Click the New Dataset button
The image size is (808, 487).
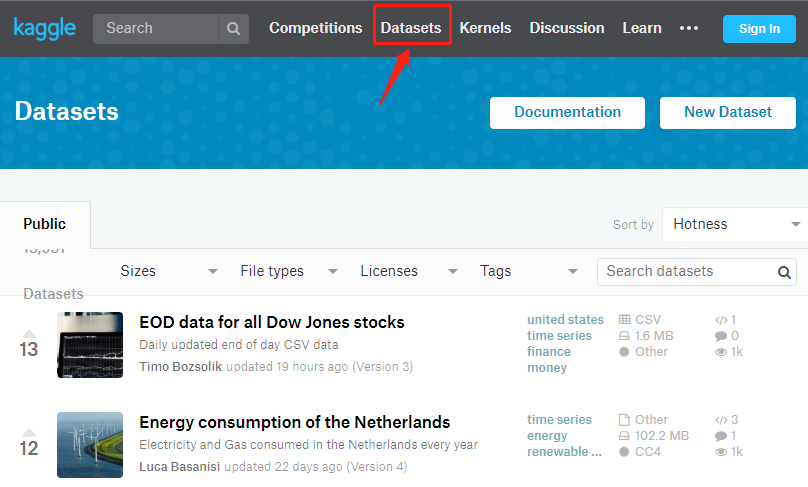click(728, 112)
